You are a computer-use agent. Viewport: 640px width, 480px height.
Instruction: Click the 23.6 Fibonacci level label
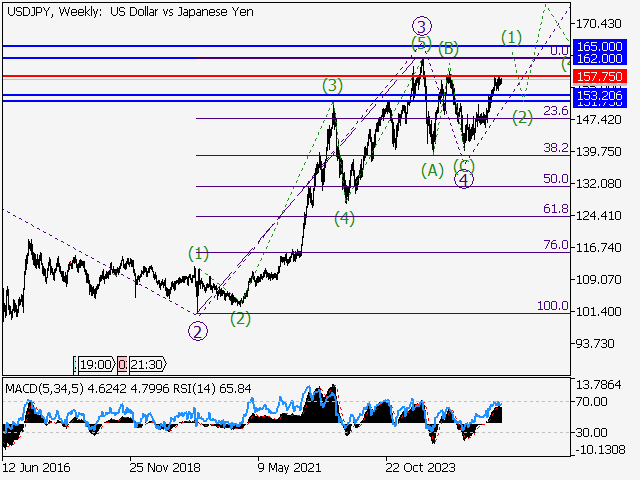click(555, 111)
